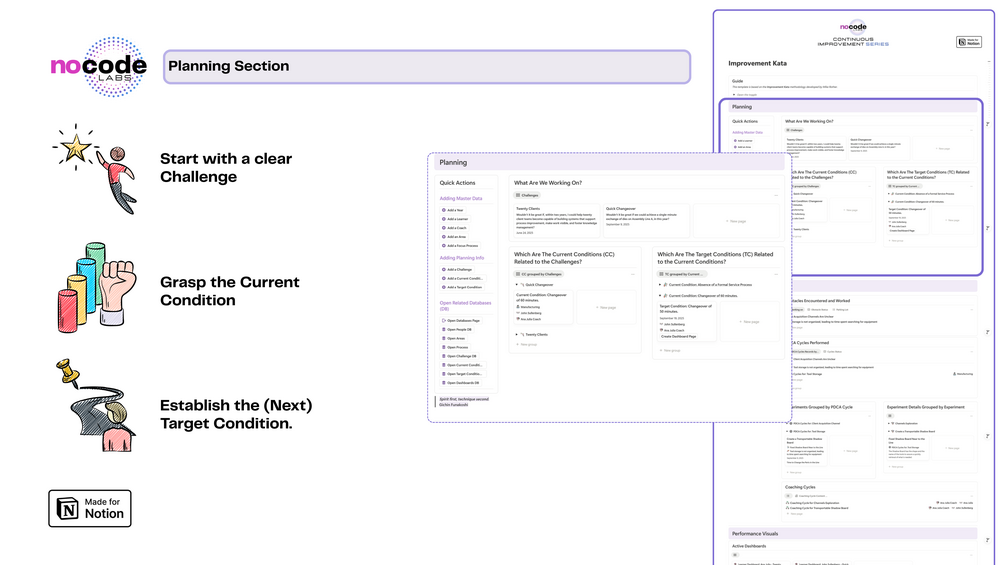This screenshot has height=565, width=1005.
Task: Click New page in the enlarged Target Conditions gallery
Action: 749,322
